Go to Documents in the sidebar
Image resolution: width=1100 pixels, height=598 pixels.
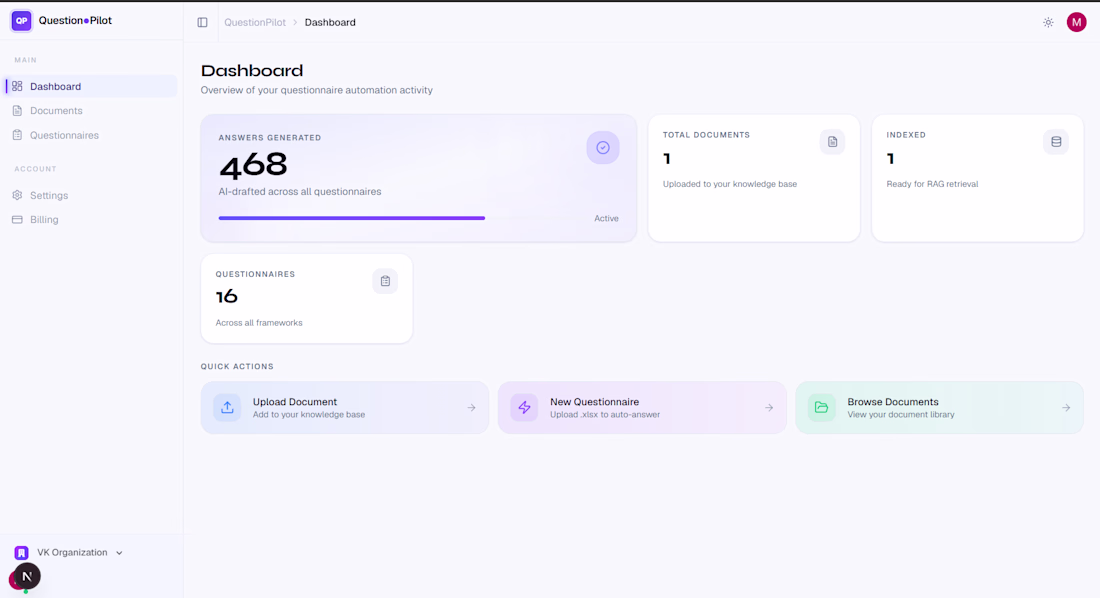click(91, 111)
